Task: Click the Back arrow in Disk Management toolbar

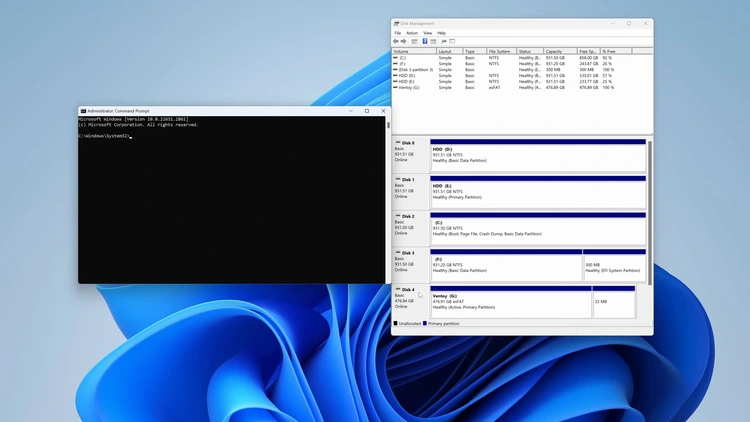Action: [x=396, y=42]
